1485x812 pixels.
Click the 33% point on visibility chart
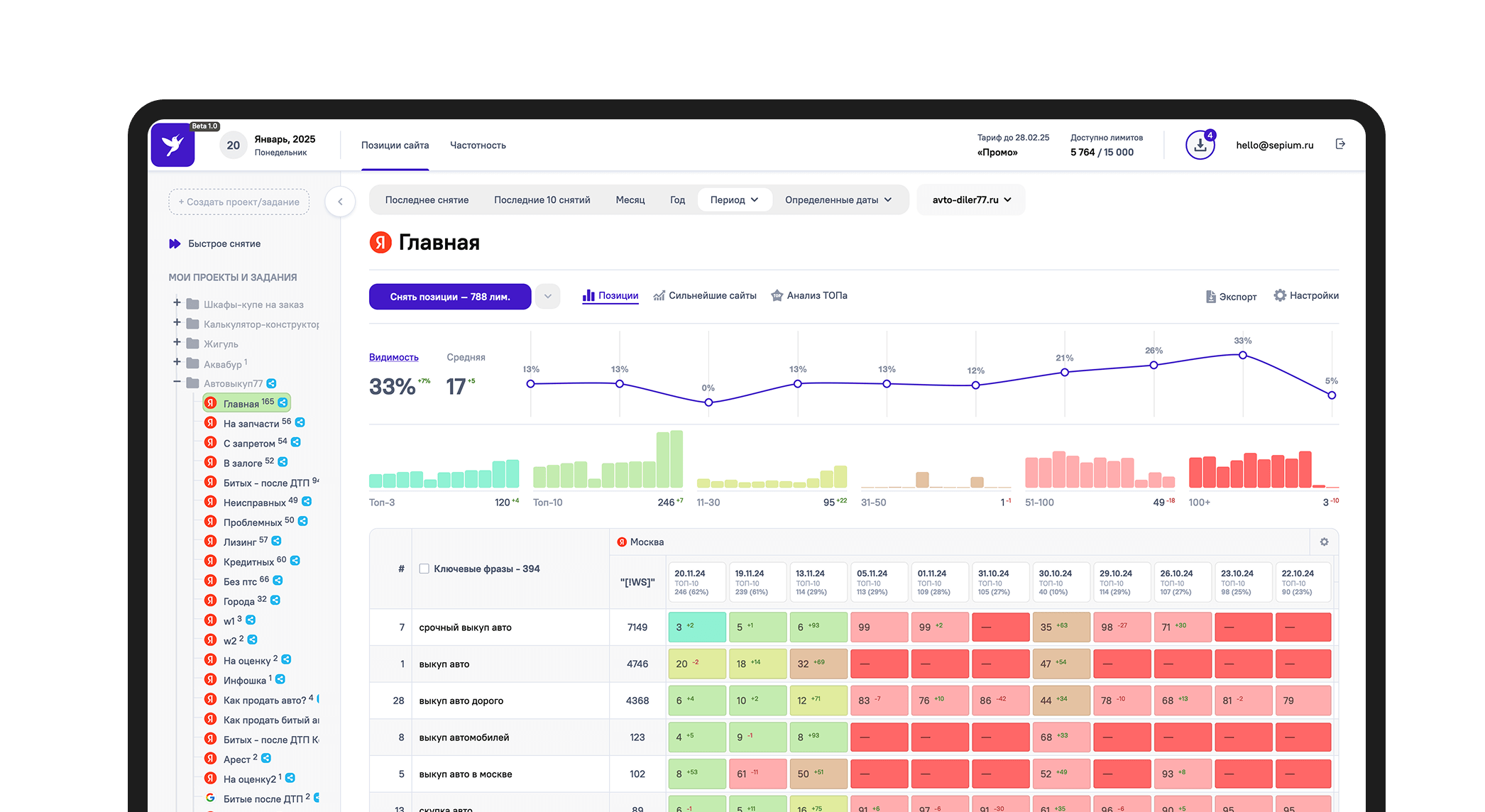tap(1243, 355)
